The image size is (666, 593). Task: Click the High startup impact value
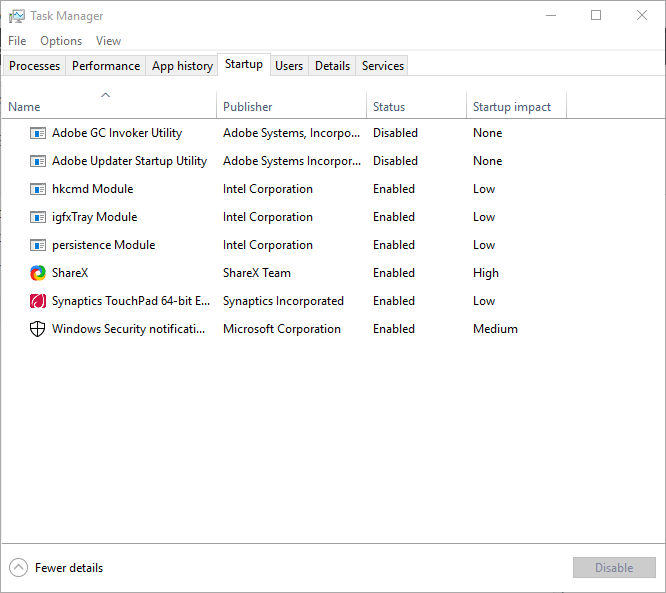coord(486,273)
